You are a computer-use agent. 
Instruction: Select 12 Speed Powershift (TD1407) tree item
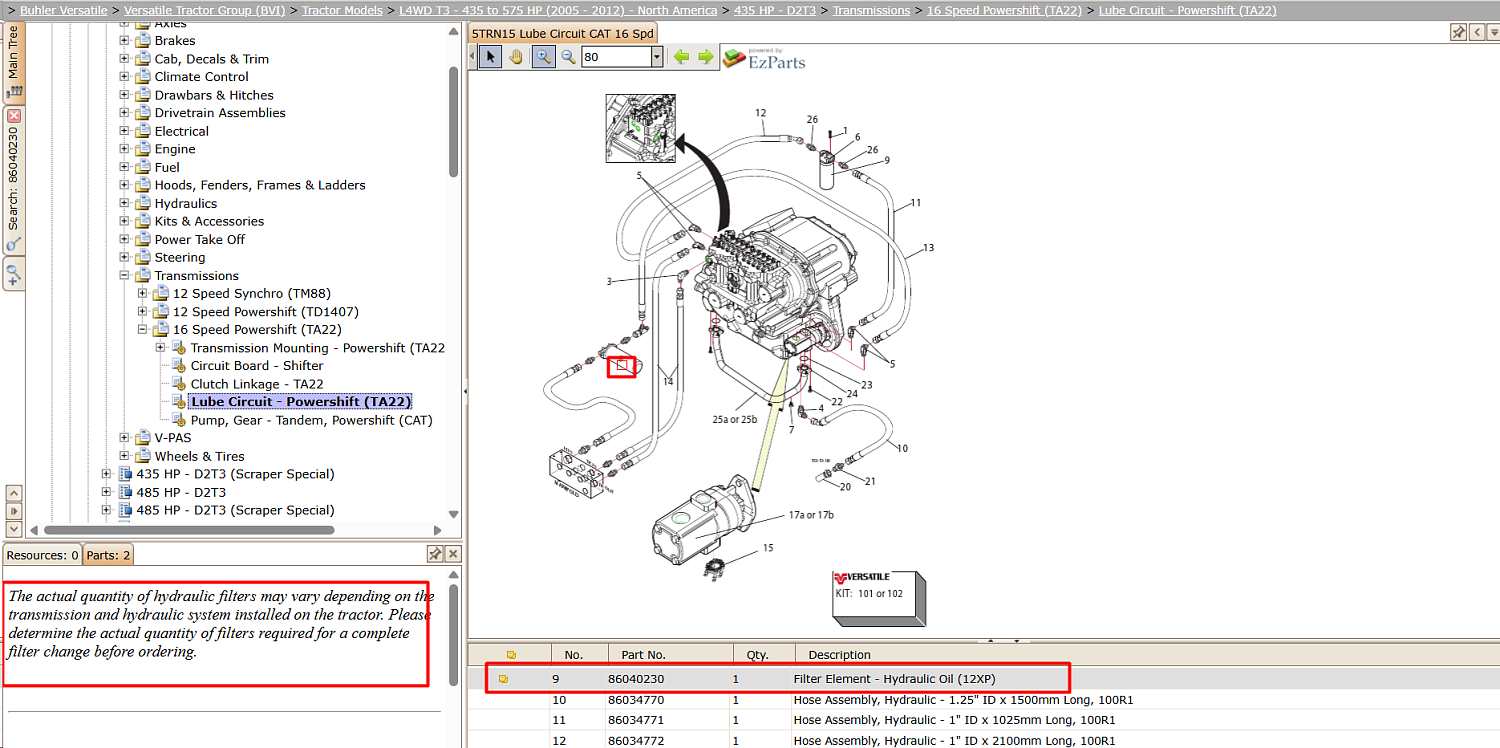pos(265,312)
